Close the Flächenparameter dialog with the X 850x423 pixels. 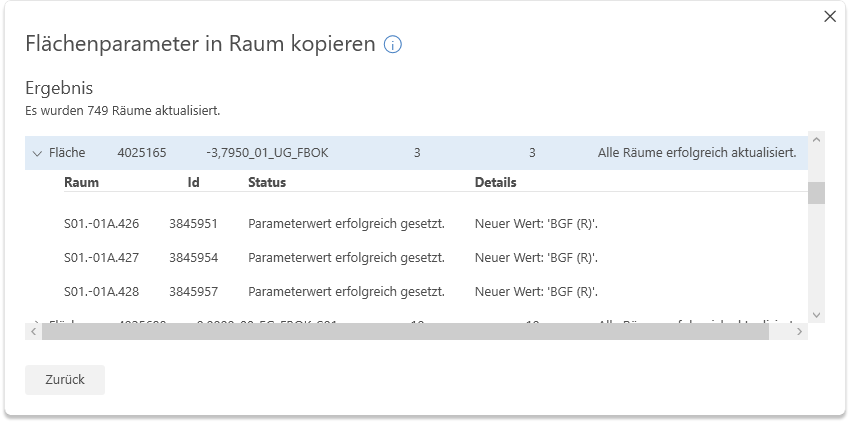(829, 16)
